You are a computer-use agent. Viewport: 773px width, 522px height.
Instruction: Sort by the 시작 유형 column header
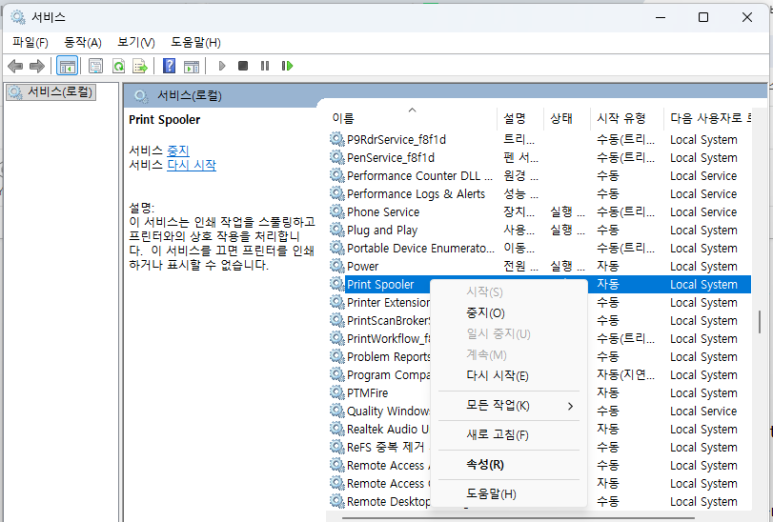pyautogui.click(x=627, y=118)
